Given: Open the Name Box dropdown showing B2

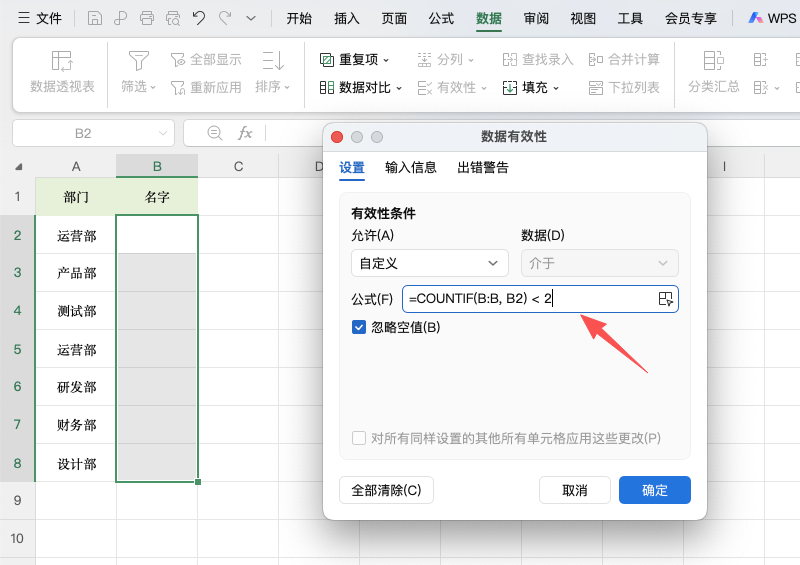Looking at the screenshot, I should click(x=163, y=134).
